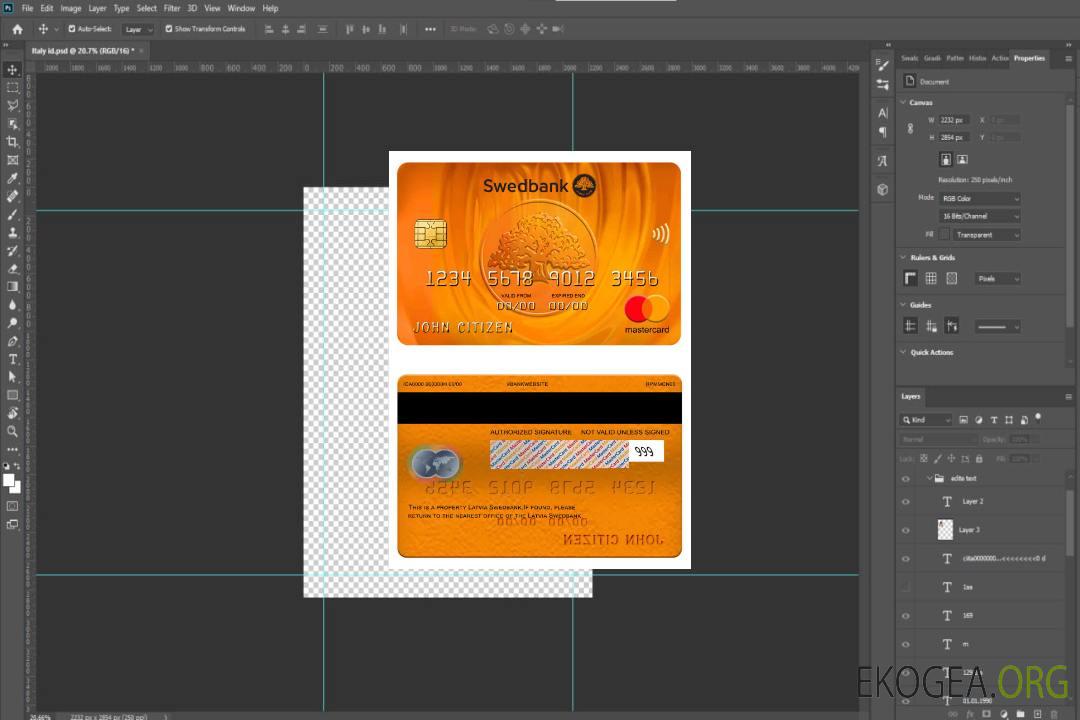
Task: Open the Brush Settings panel icon
Action: 883,65
